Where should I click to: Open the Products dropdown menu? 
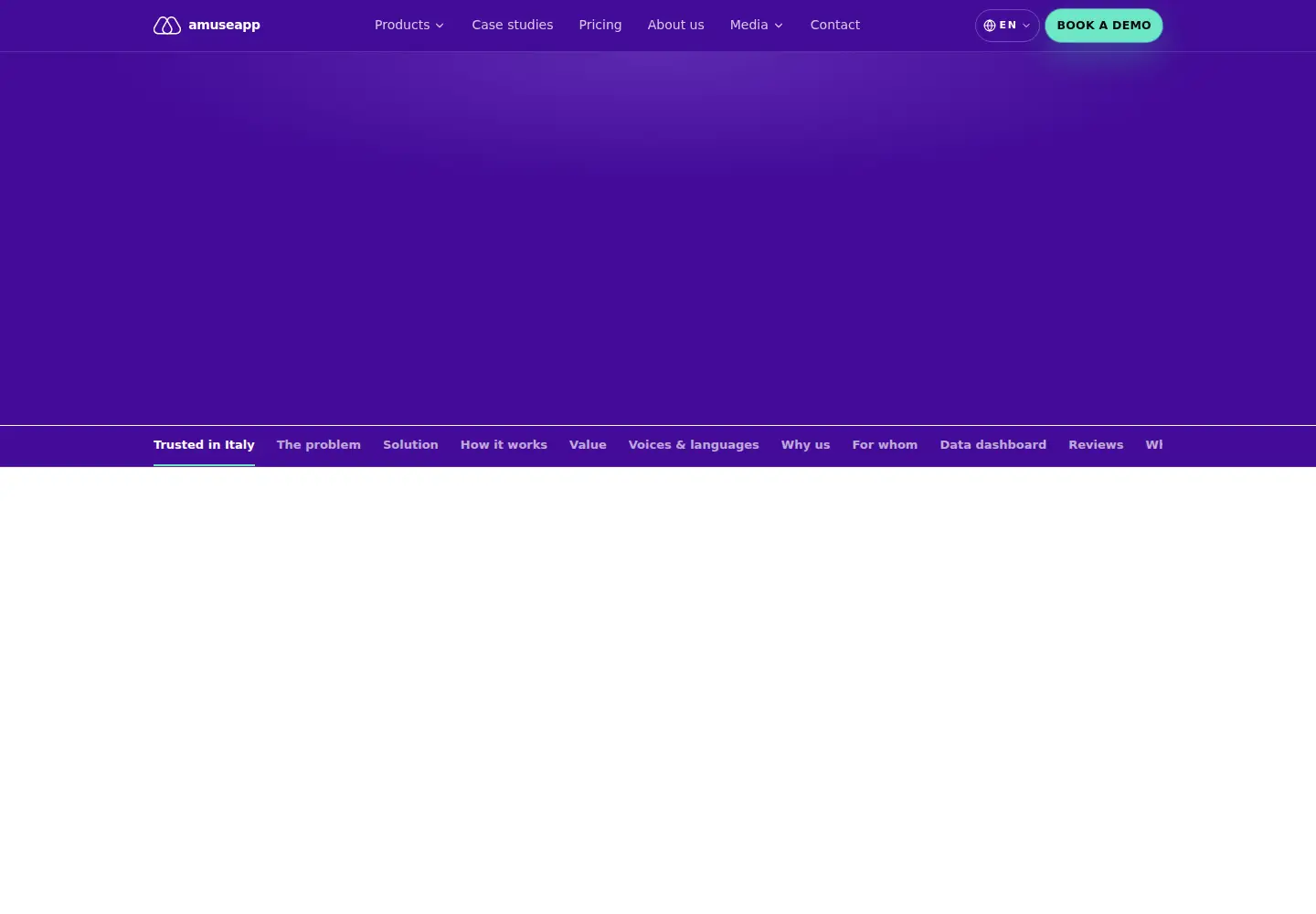409,26
